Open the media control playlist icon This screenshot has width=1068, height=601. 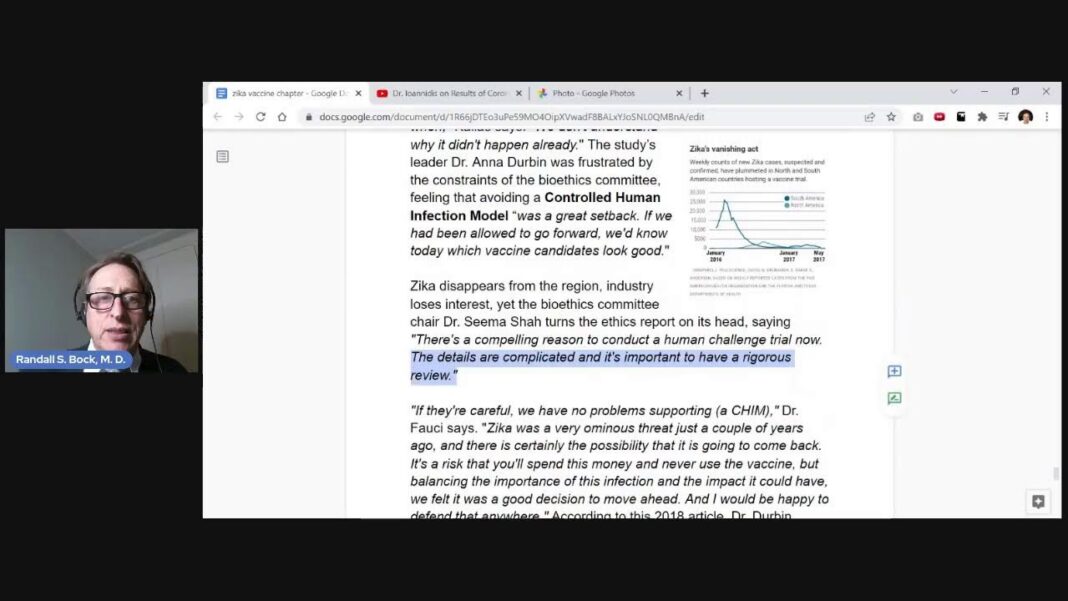1003,117
